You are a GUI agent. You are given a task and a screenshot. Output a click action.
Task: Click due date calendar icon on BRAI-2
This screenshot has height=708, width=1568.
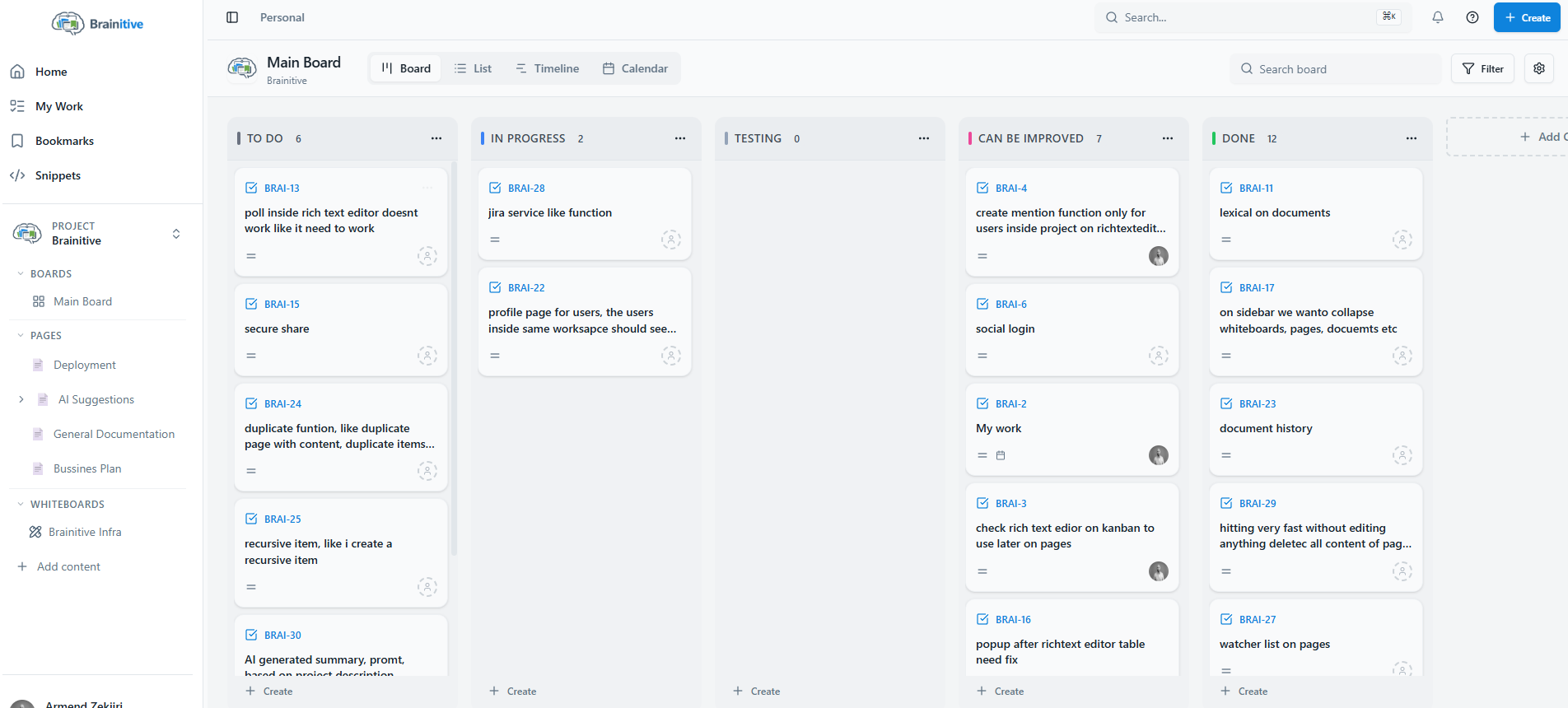(x=1001, y=455)
